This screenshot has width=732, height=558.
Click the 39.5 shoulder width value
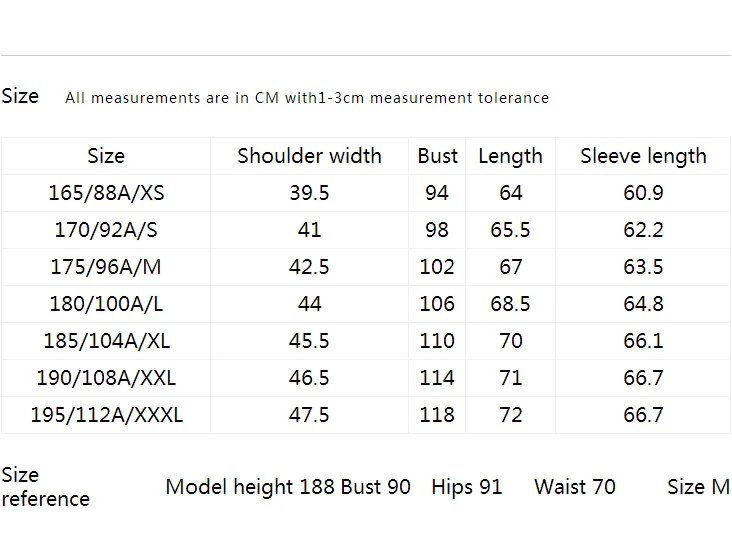309,193
